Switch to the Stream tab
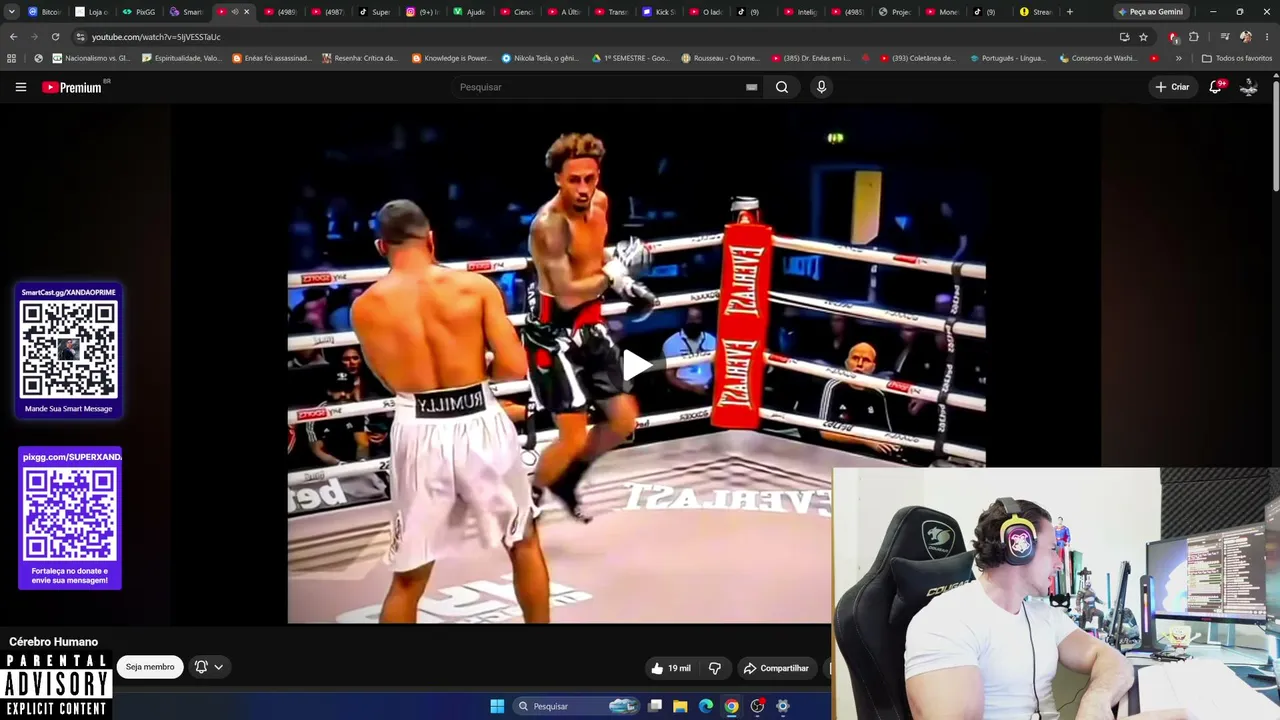This screenshot has height=720, width=1280. coord(1036,12)
